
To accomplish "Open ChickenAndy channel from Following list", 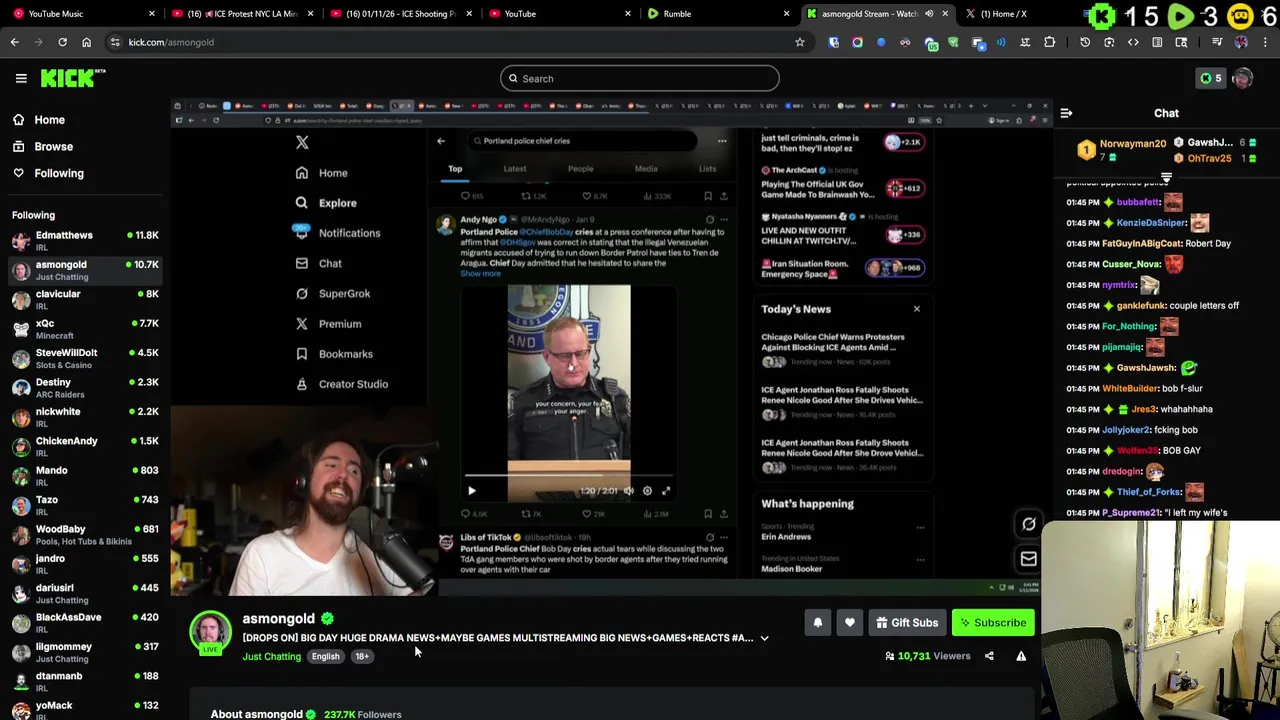I will [x=84, y=447].
